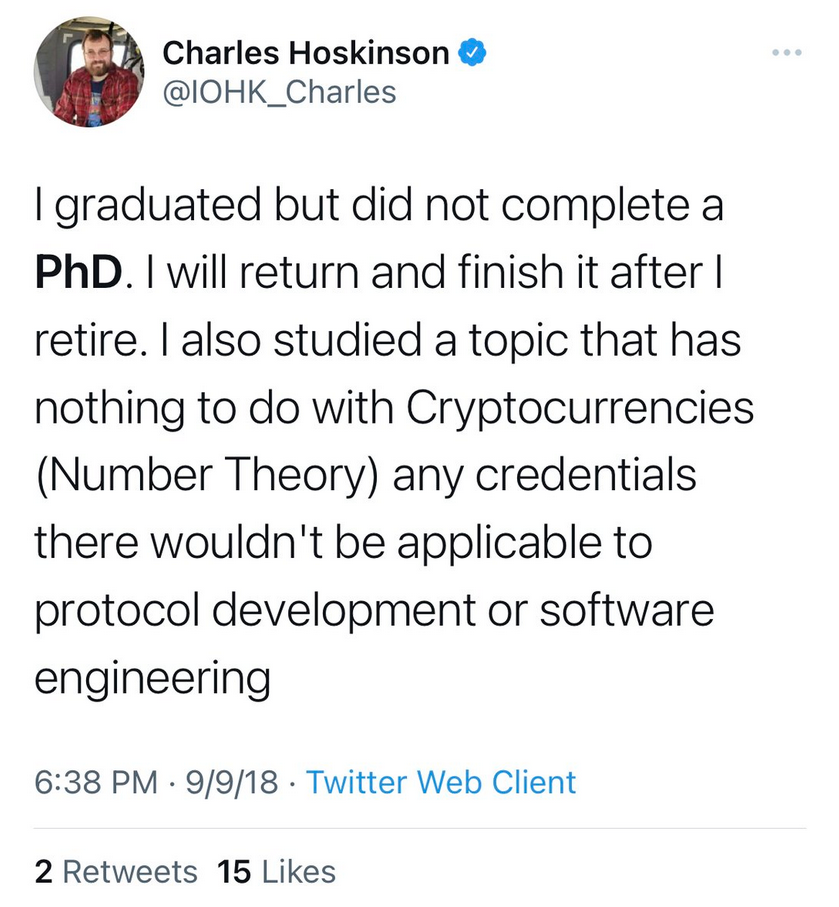This screenshot has height=907, width=839.
Task: Click the number 2 before Retweets
Action: click(43, 871)
